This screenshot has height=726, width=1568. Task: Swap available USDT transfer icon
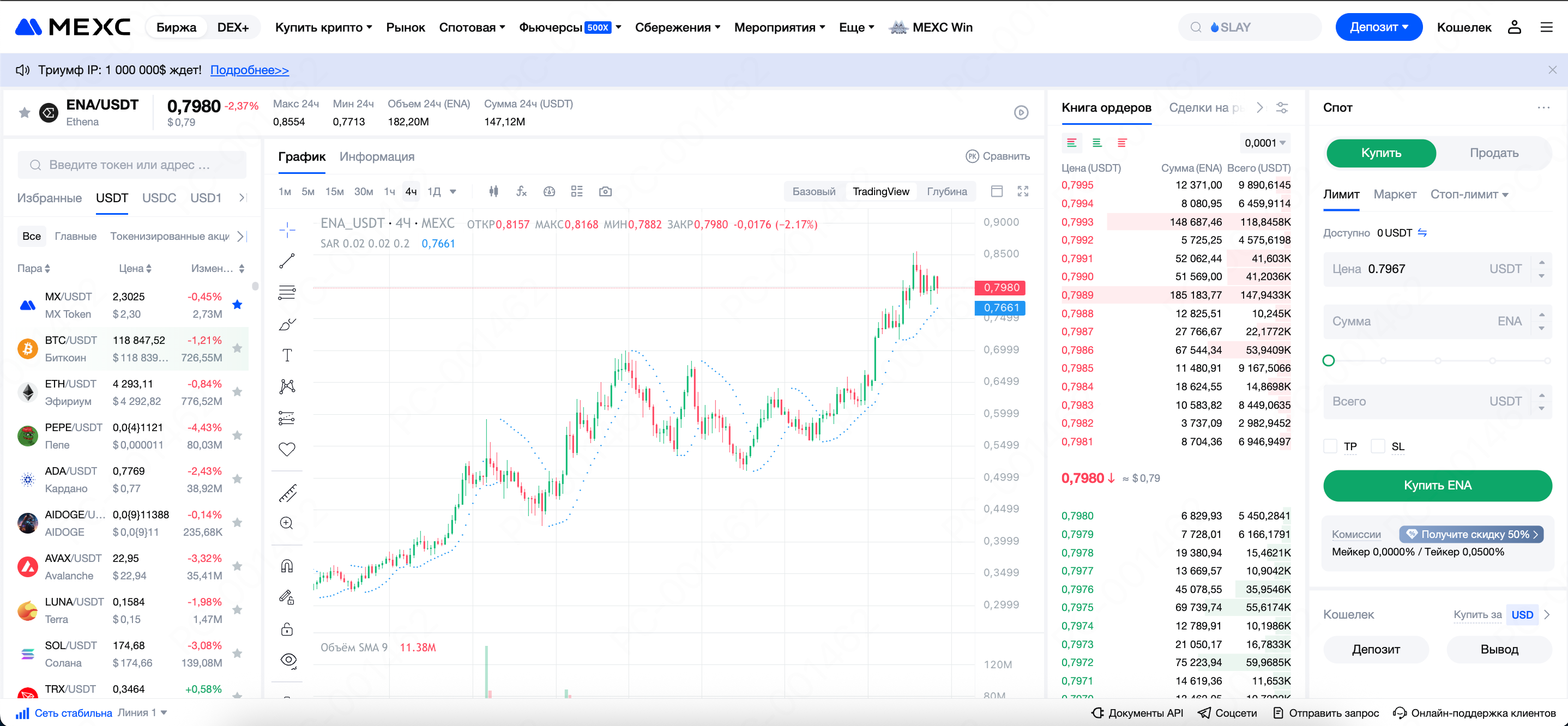point(1422,233)
